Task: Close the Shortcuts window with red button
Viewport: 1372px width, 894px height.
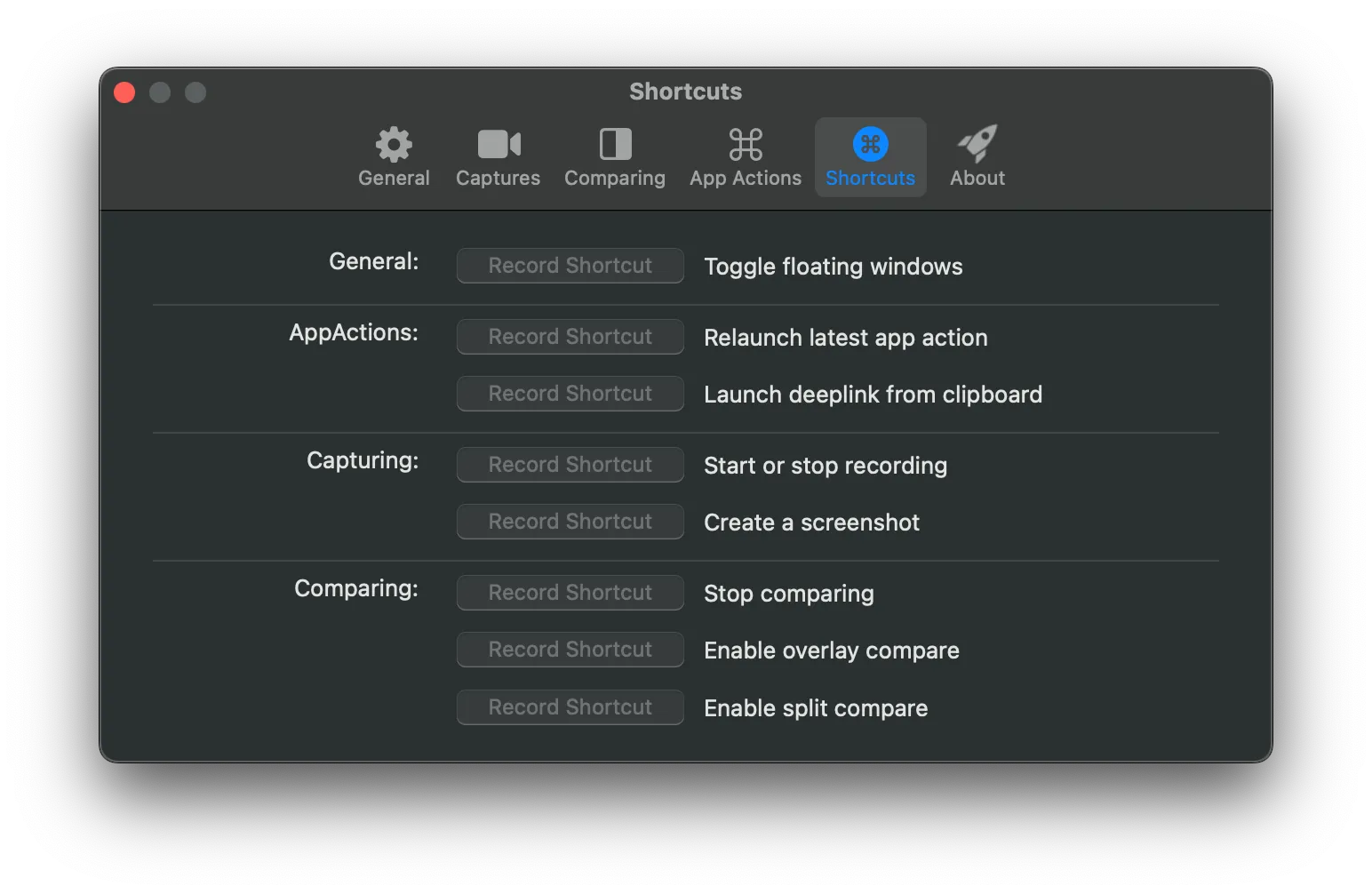Action: coord(124,92)
